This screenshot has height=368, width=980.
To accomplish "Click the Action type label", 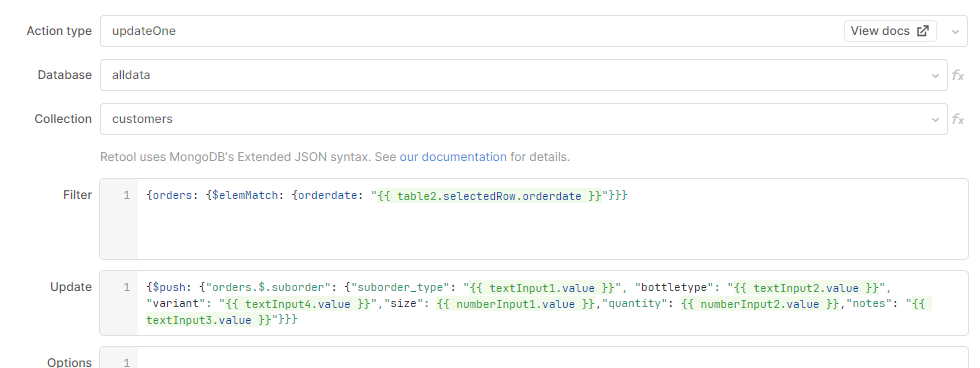I will (x=59, y=31).
